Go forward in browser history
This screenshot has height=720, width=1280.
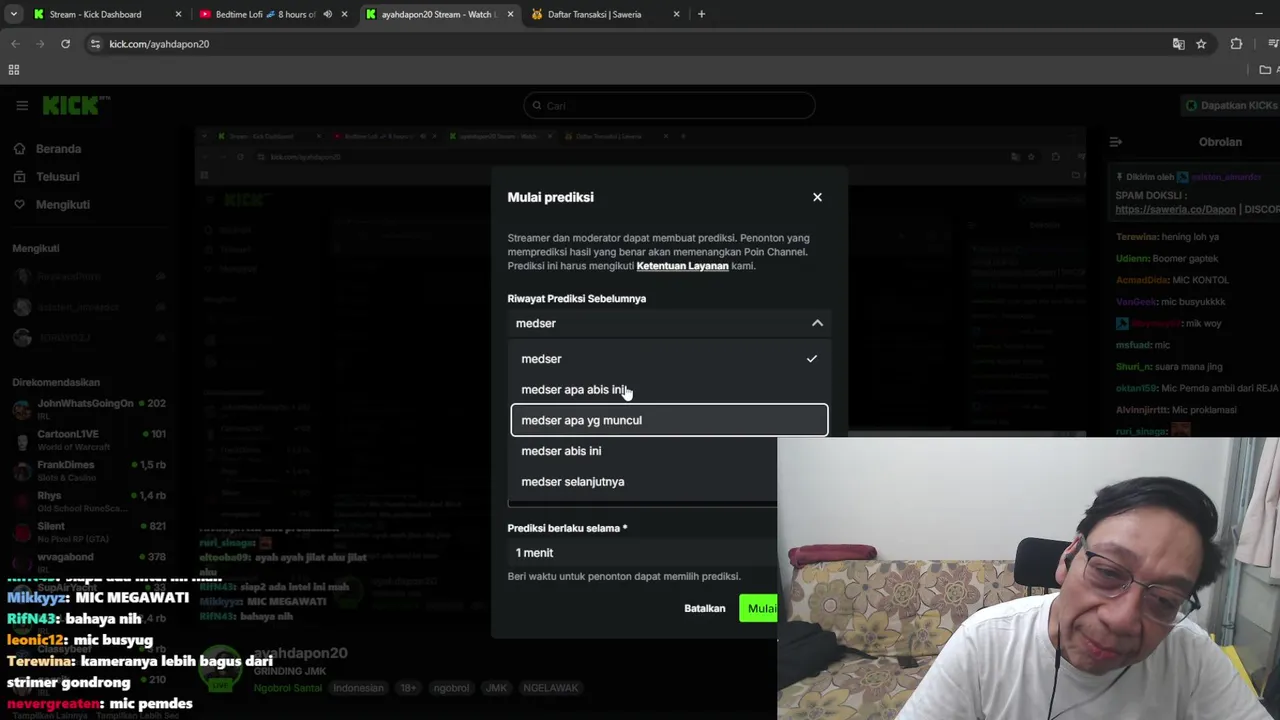pyautogui.click(x=40, y=44)
